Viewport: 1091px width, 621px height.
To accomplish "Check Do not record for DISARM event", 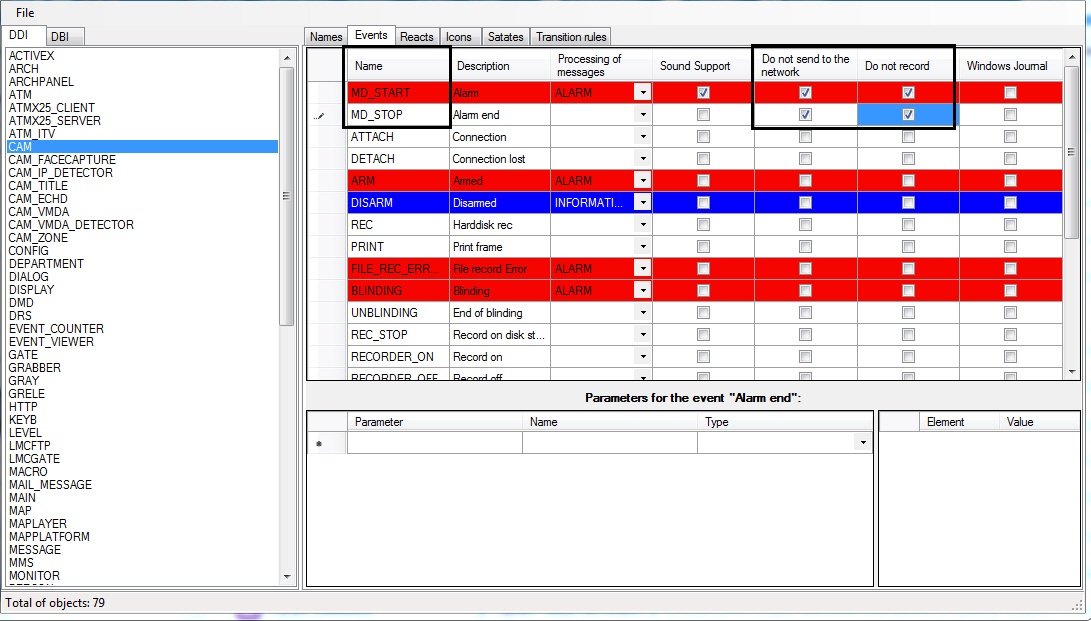I will 907,203.
